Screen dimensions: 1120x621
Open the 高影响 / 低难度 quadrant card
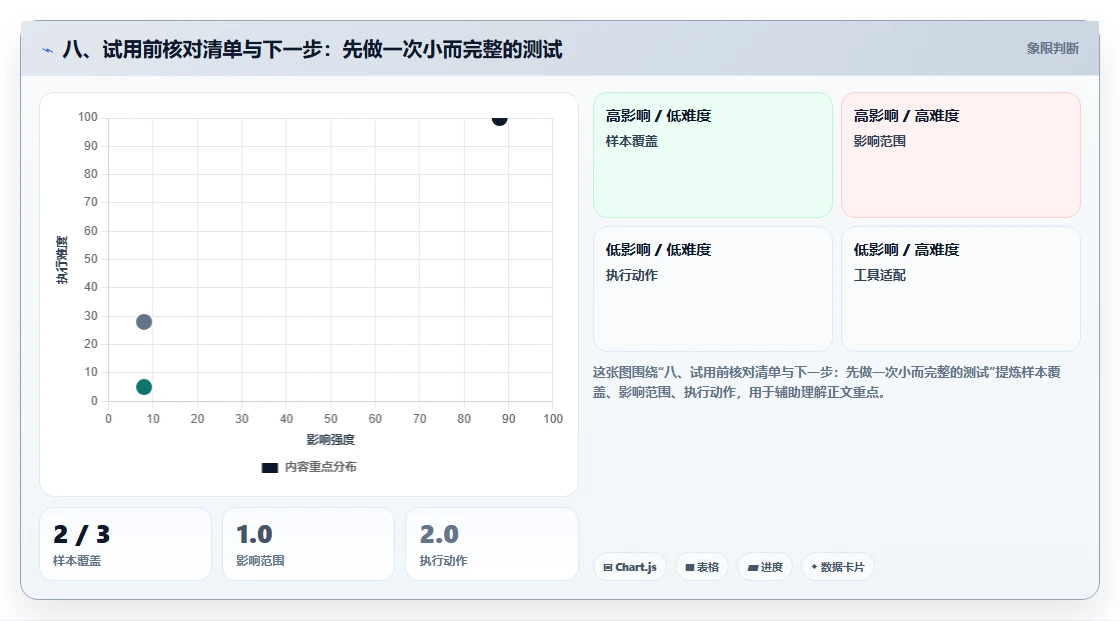(713, 155)
